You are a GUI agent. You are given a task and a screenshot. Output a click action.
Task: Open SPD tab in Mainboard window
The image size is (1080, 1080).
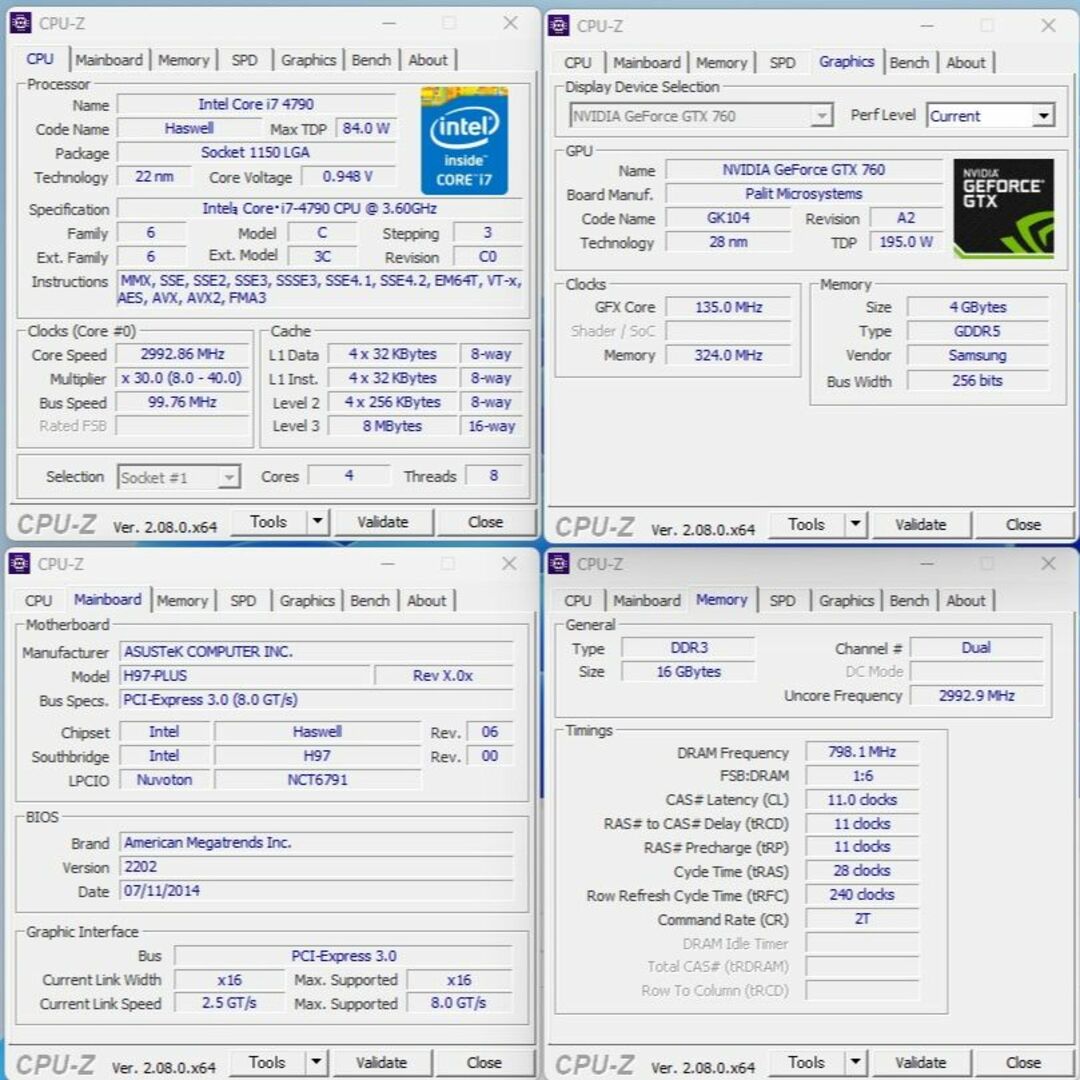tap(243, 601)
